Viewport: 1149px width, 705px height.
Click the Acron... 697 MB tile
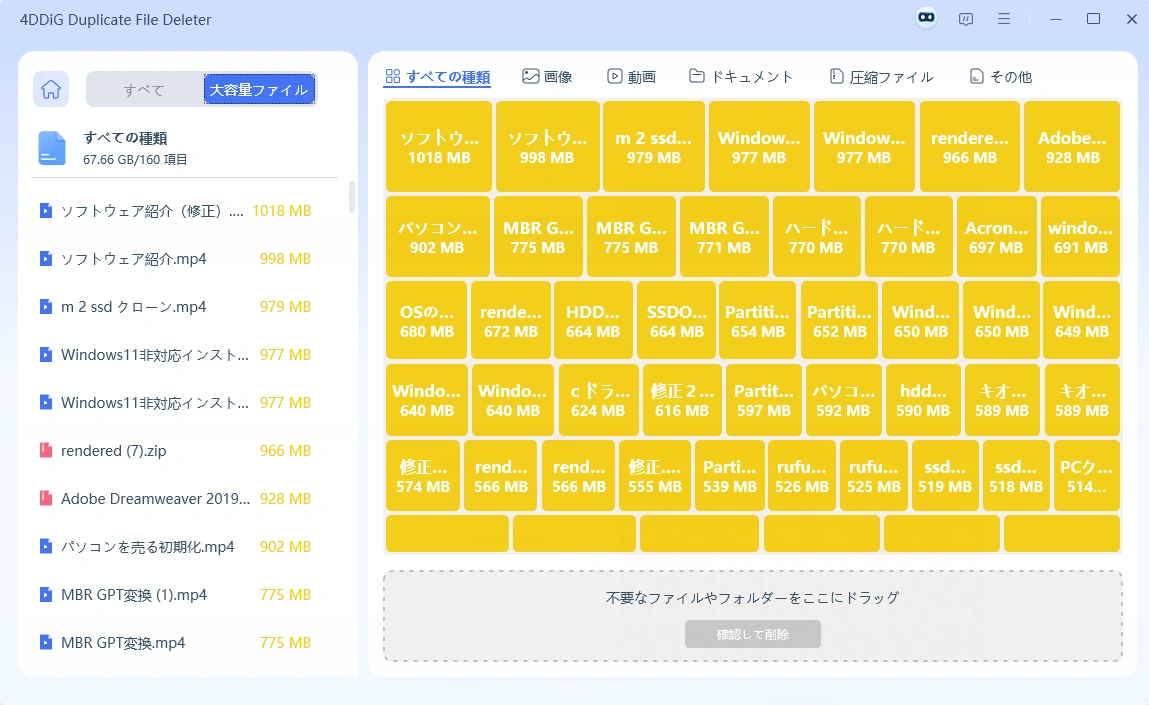[997, 237]
